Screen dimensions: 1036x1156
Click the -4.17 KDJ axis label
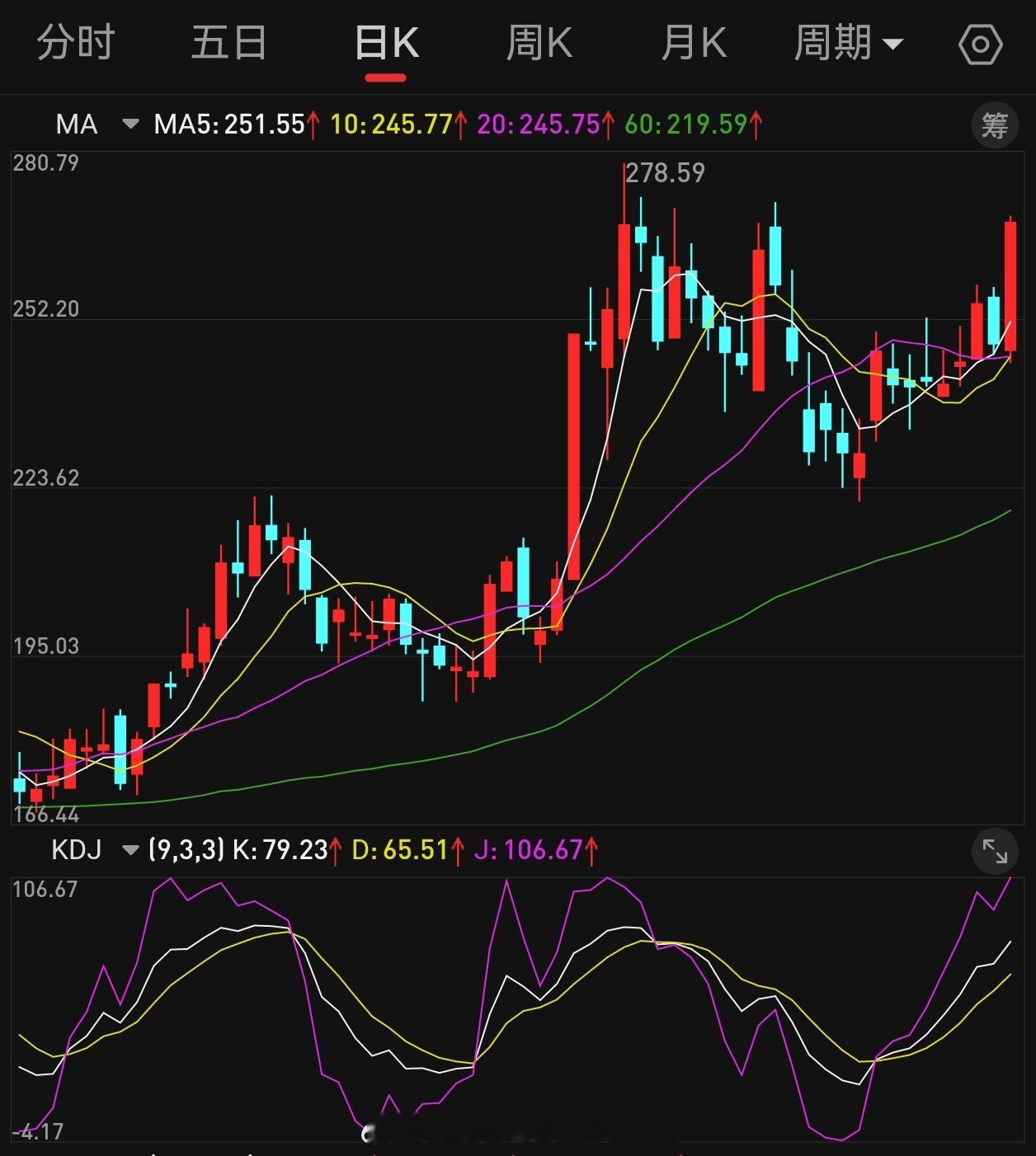tap(39, 1132)
